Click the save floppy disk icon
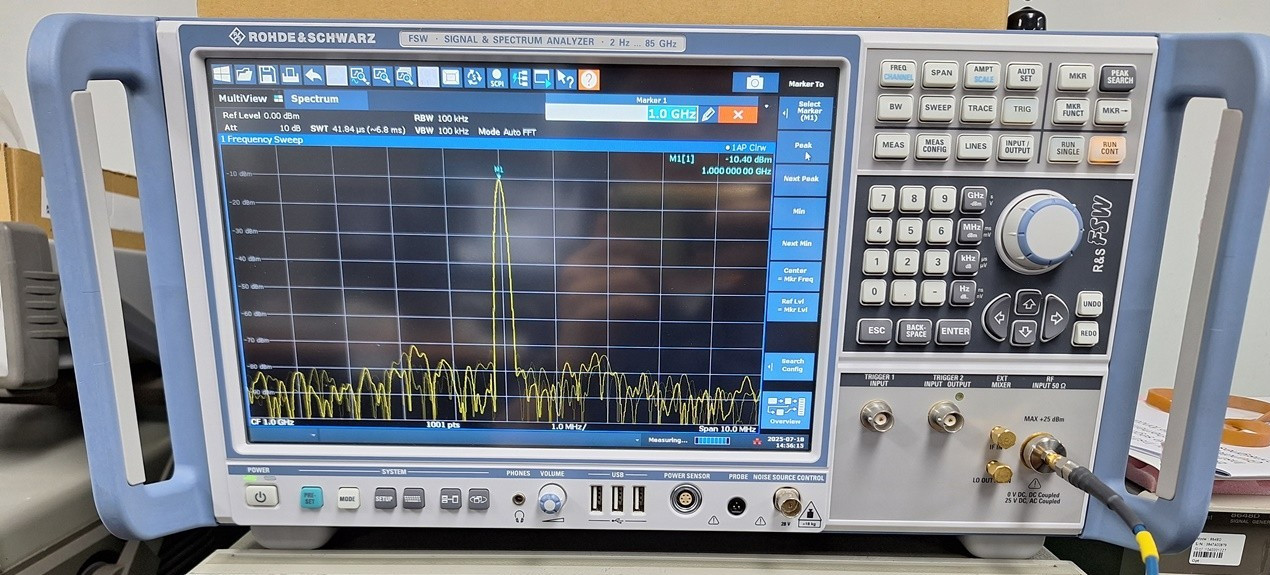The height and width of the screenshot is (575, 1270). tap(267, 75)
